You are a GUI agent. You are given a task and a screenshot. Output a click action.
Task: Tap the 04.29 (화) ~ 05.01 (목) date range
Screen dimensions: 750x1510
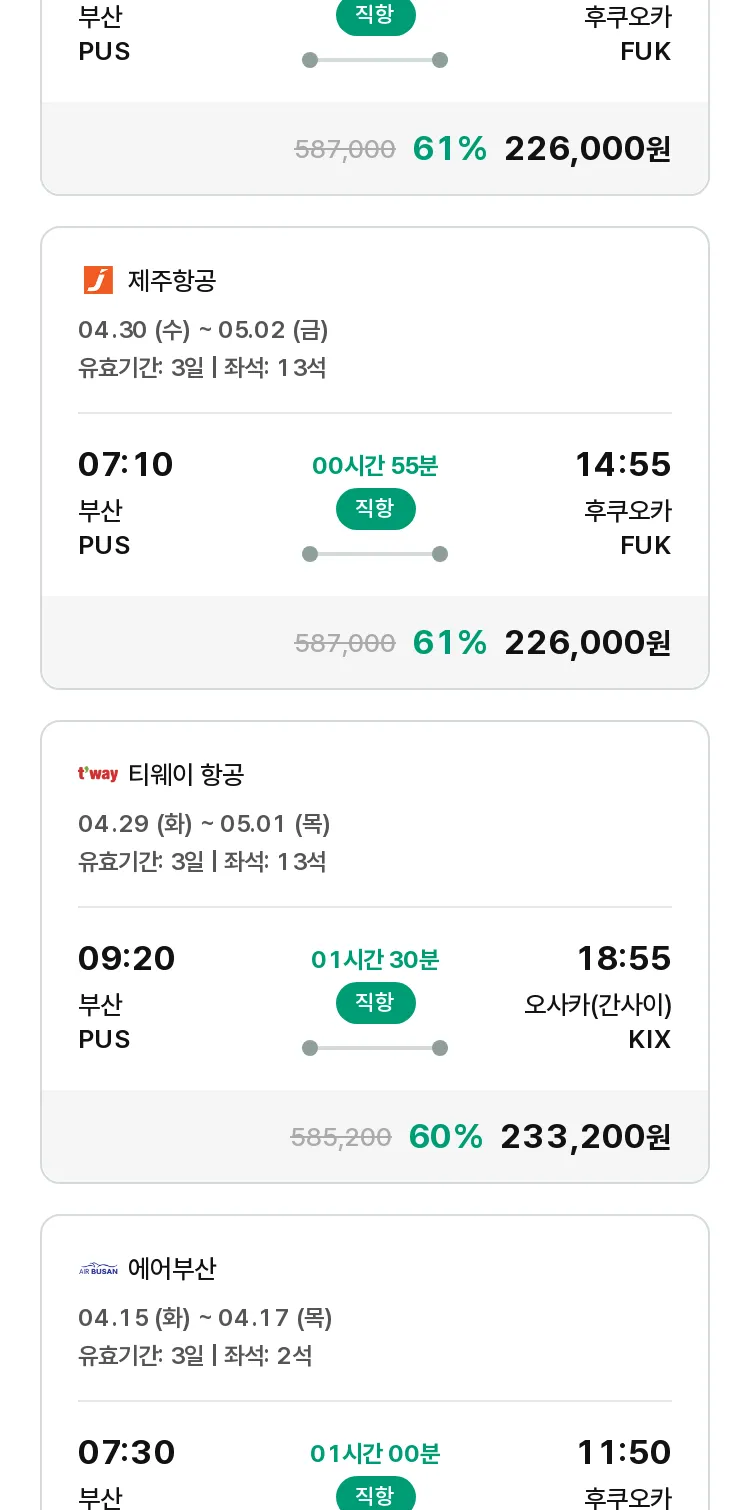click(x=204, y=824)
